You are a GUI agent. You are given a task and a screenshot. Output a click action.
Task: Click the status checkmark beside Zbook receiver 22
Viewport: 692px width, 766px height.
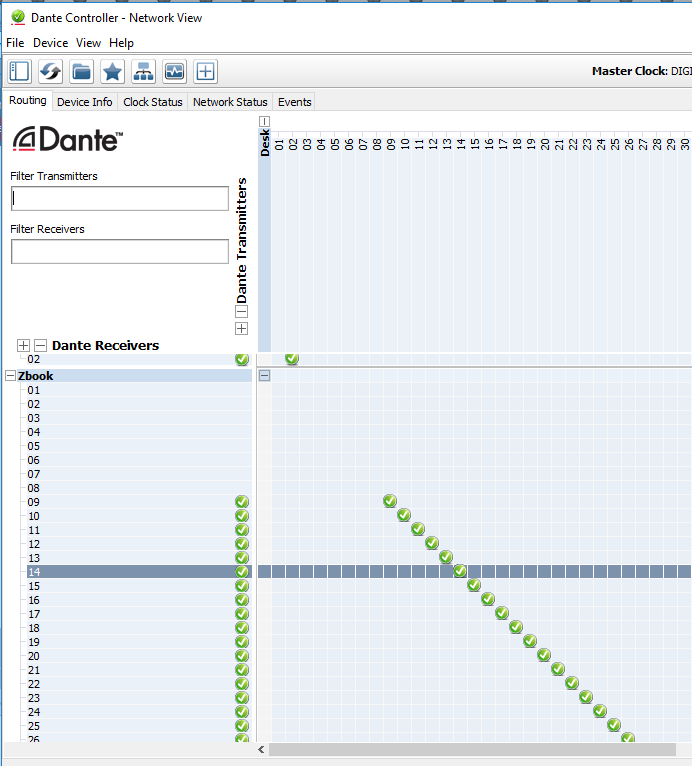(242, 683)
